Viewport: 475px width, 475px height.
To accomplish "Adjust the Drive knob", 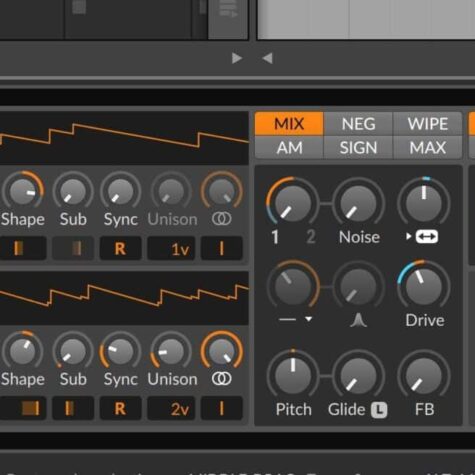I will tap(424, 286).
